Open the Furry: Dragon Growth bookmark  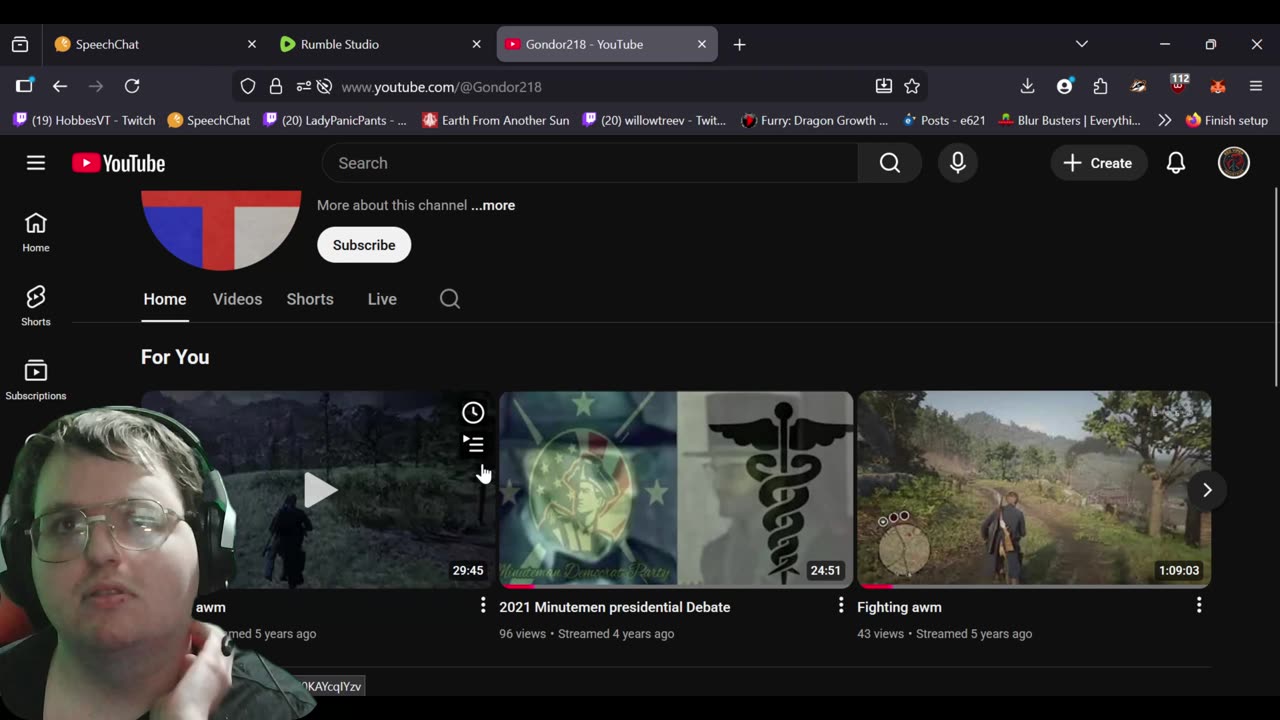point(814,120)
